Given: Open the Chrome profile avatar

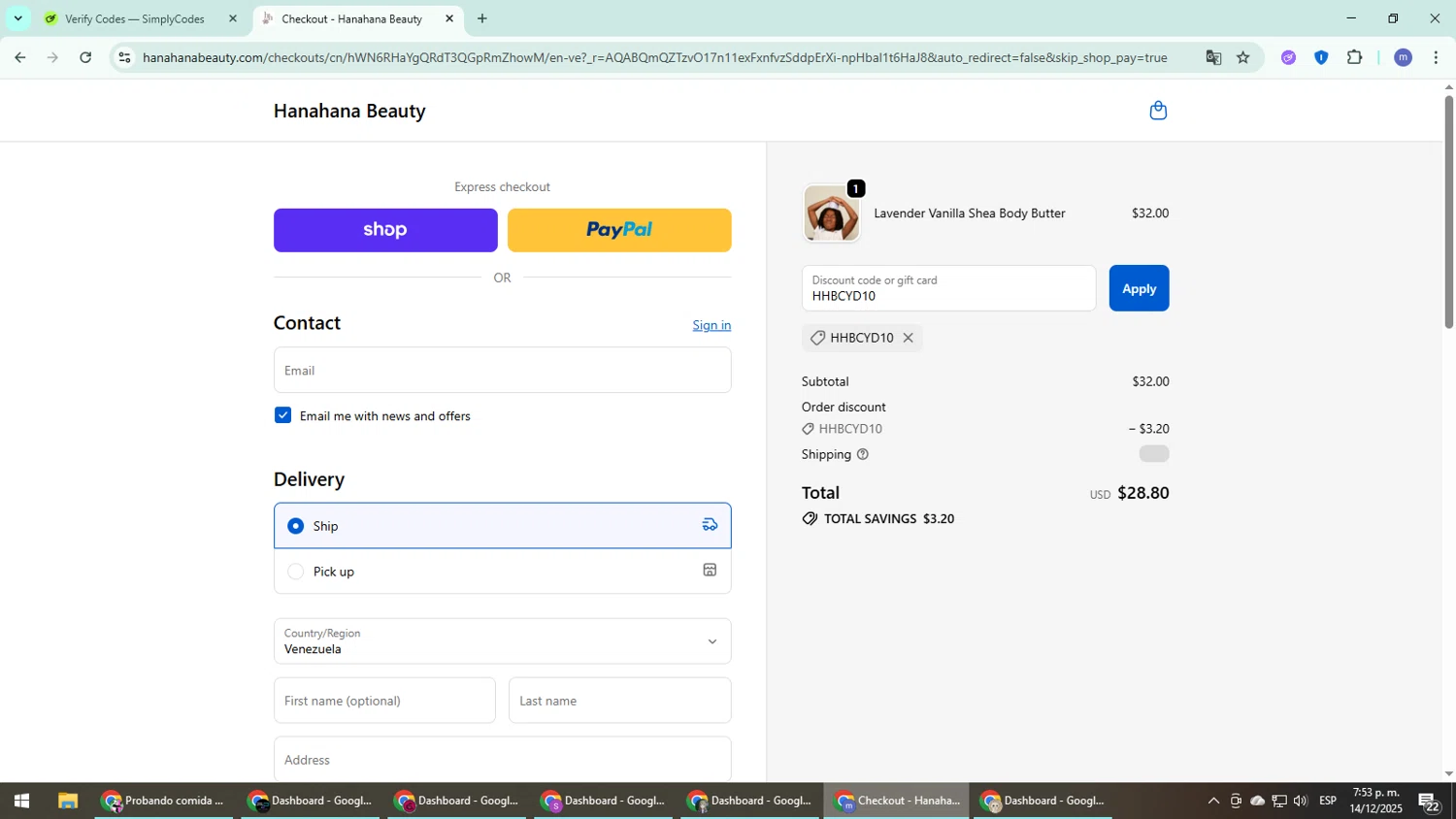Looking at the screenshot, I should [x=1403, y=57].
